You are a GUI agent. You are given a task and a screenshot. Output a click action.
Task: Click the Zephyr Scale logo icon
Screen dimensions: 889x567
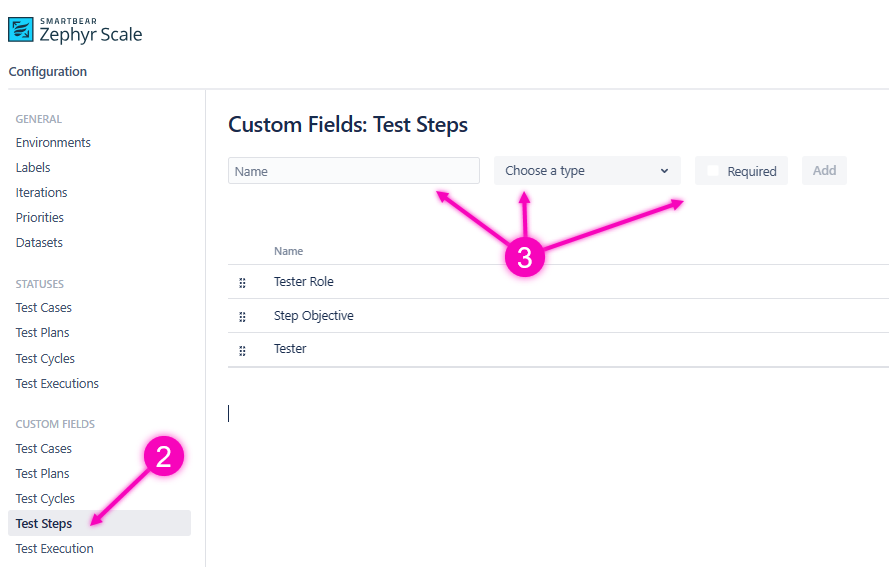21,29
